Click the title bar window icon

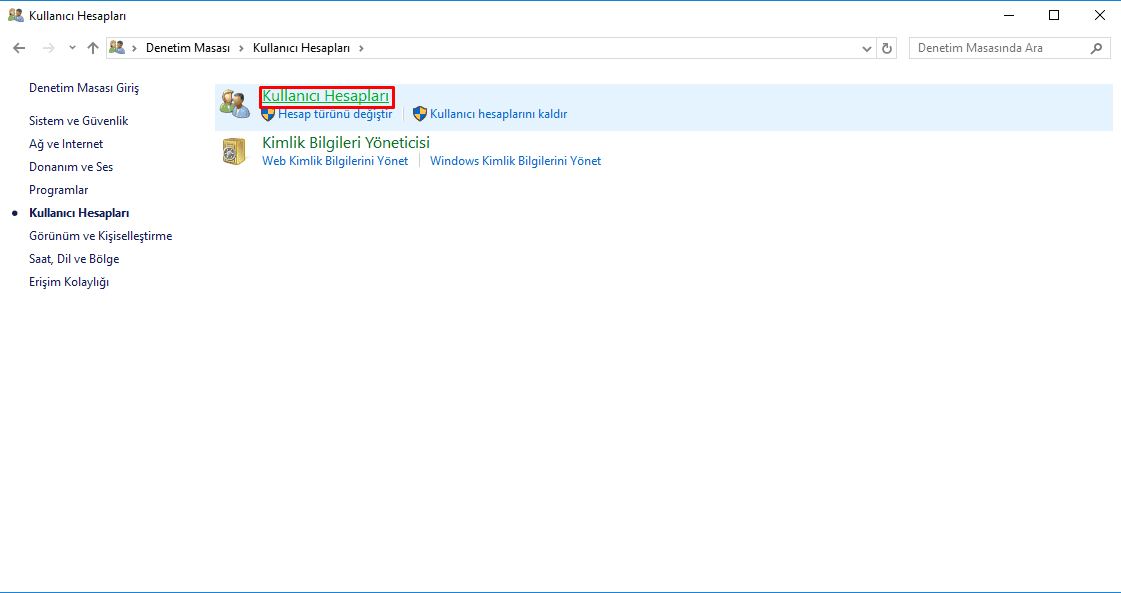(x=15, y=16)
